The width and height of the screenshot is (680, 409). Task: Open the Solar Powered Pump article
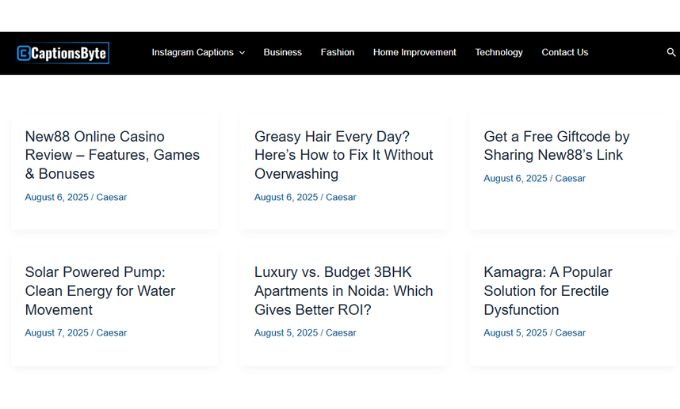(x=100, y=291)
